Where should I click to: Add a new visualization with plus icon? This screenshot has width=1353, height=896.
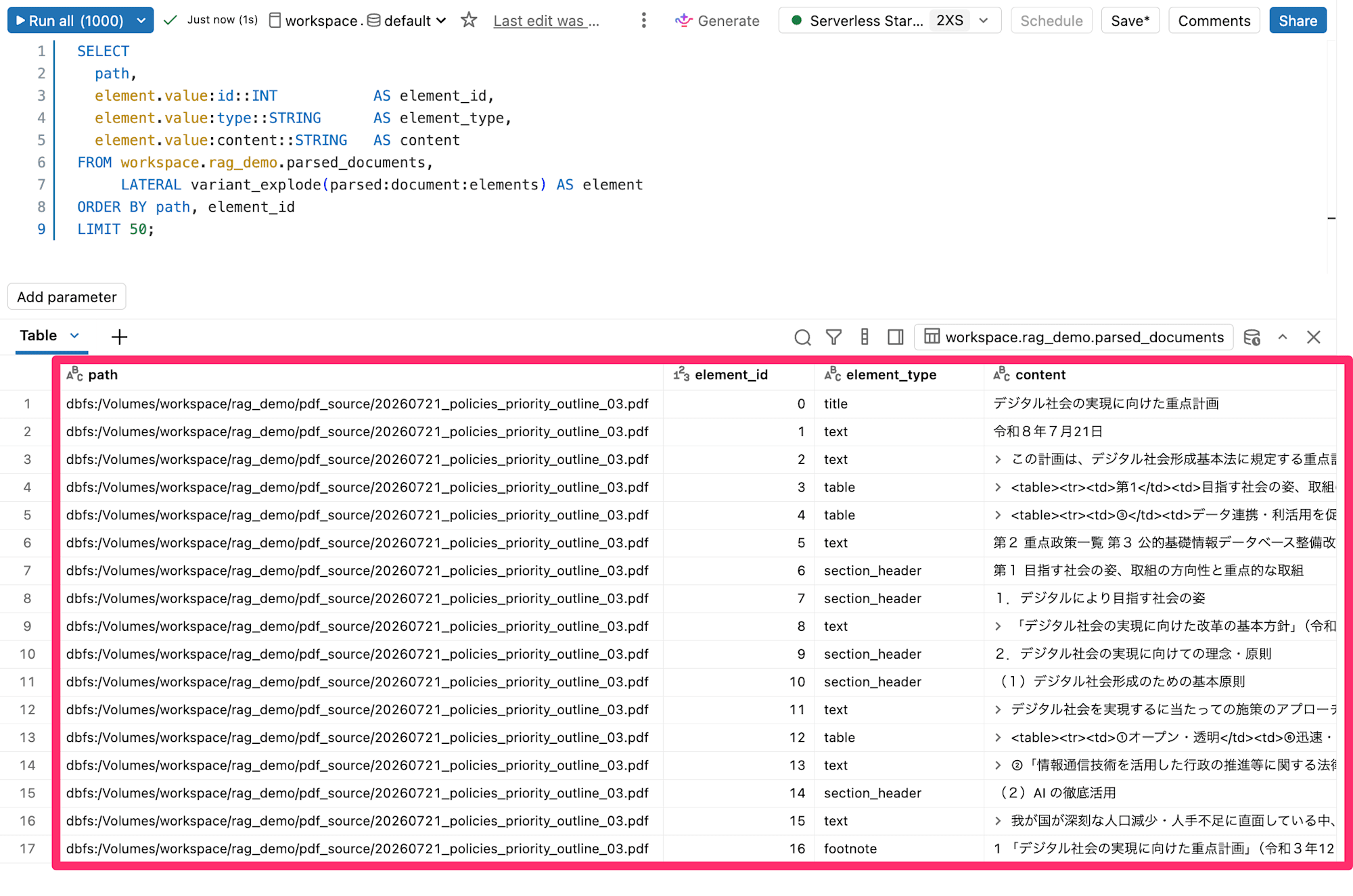pyautogui.click(x=119, y=337)
